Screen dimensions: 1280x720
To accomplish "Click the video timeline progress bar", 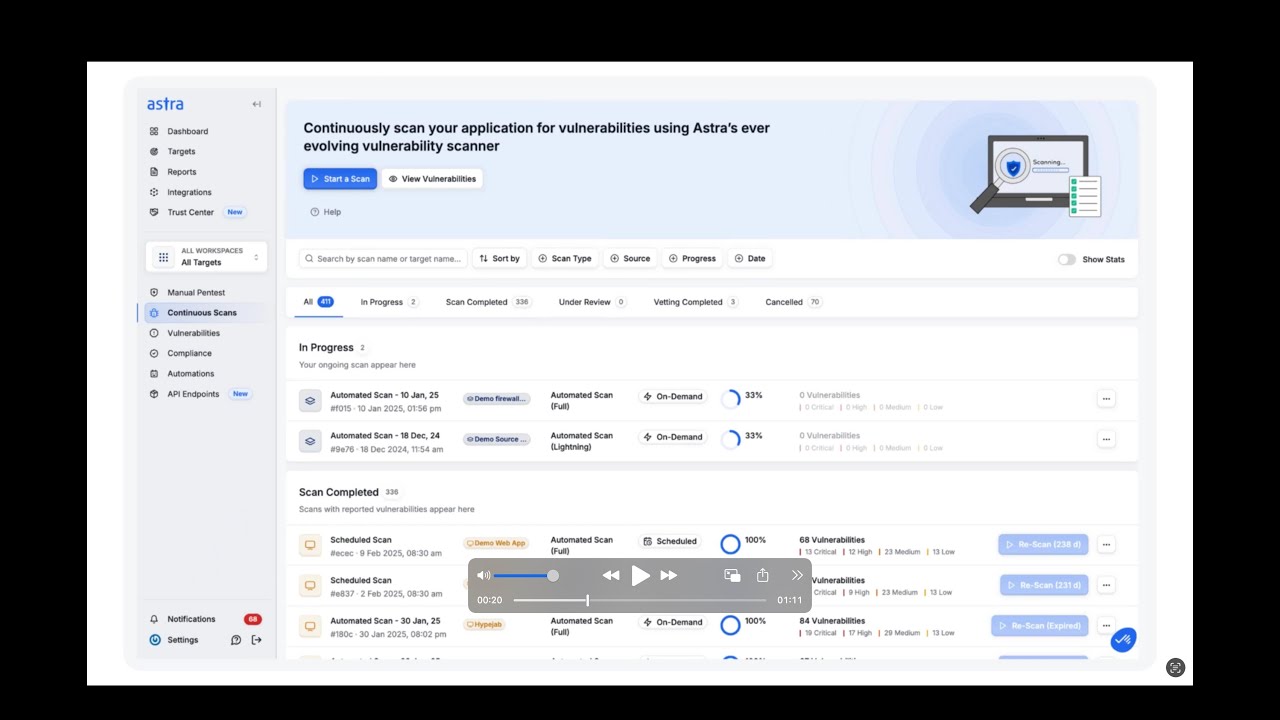I will tap(640, 600).
